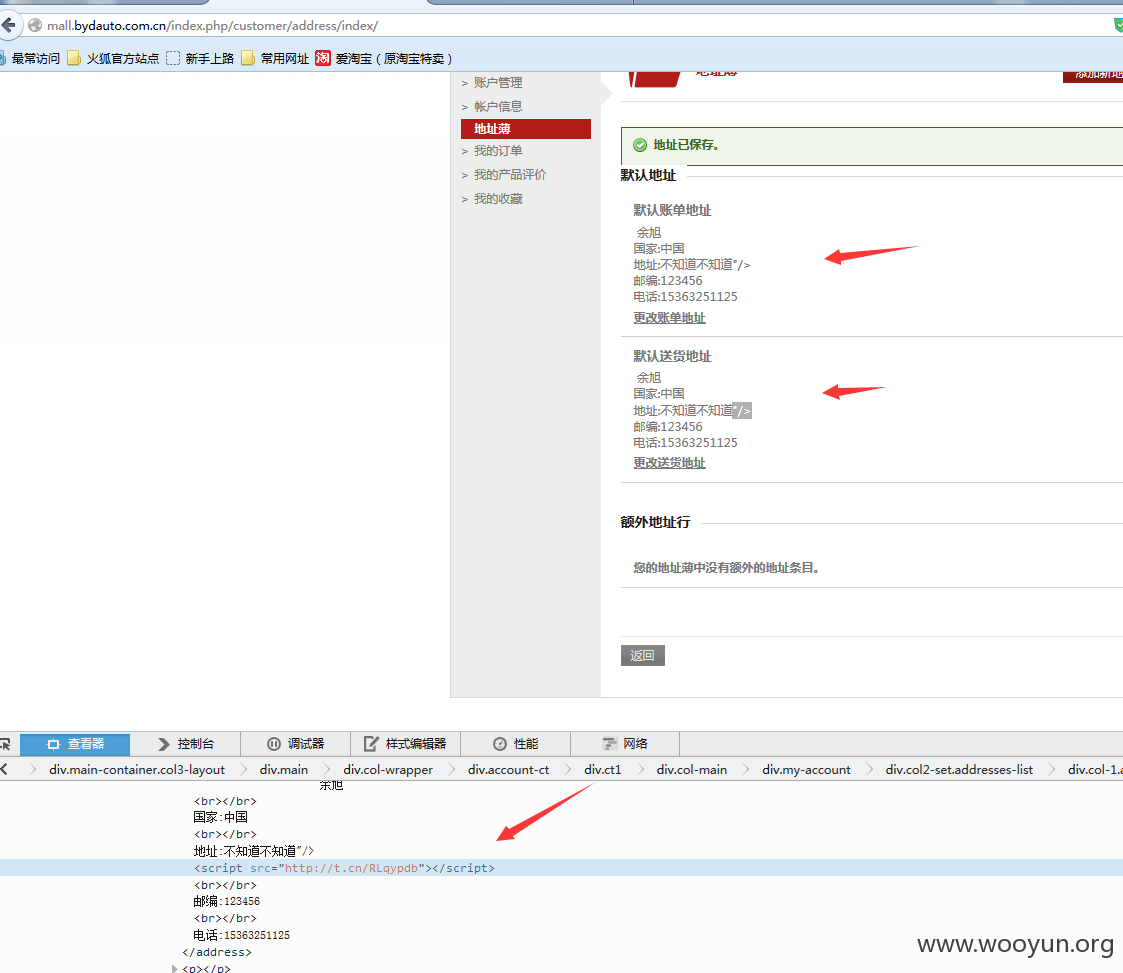Switch to the 控制台 console tab
1123x973 pixels.
[x=185, y=744]
